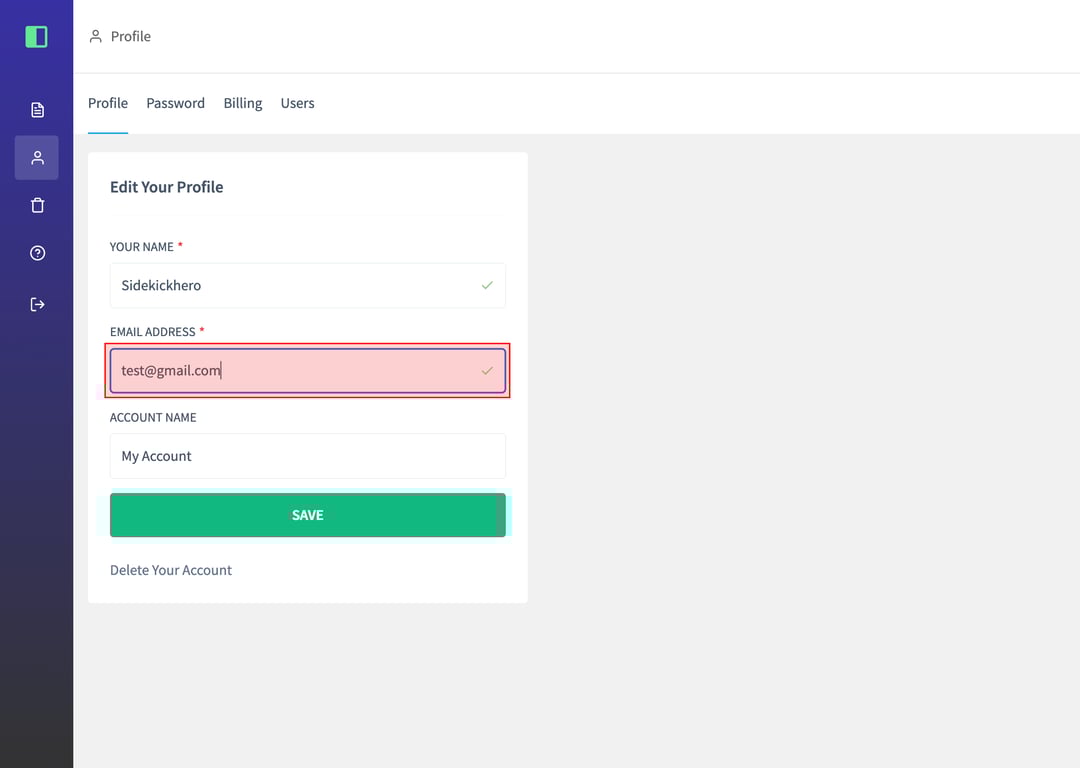
Task: Open the trash from the sidebar
Action: coord(37,206)
